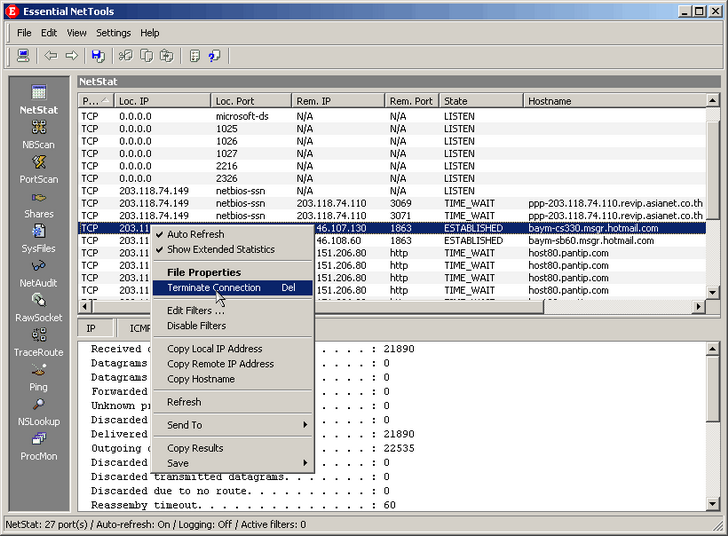
Task: Click the Loc. Port column header
Action: pyautogui.click(x=251, y=101)
